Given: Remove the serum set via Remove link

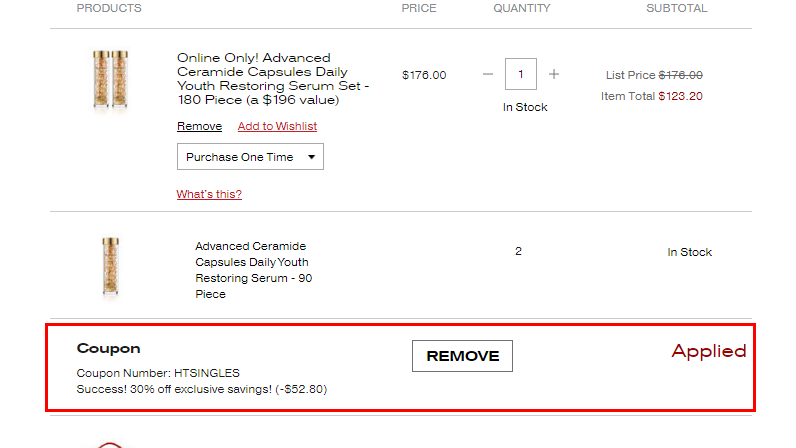Looking at the screenshot, I should click(x=199, y=126).
